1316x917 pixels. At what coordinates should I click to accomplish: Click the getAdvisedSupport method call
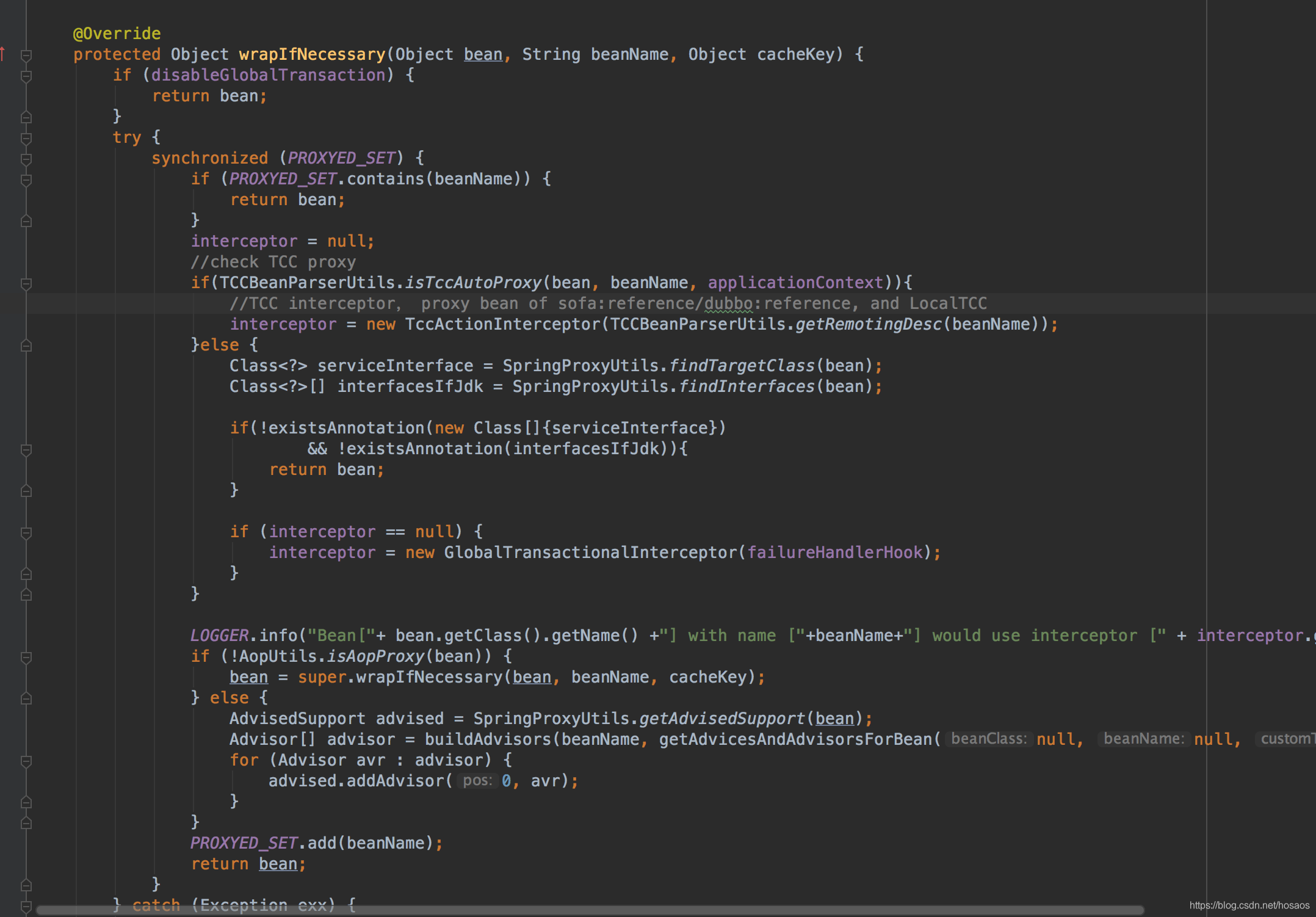pos(722,719)
